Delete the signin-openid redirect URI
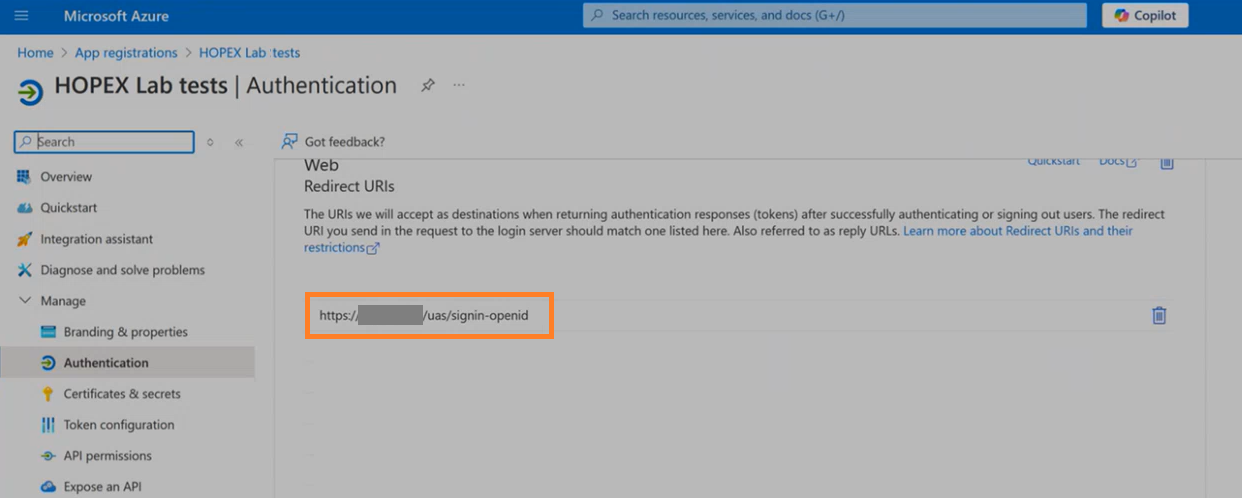 [1159, 315]
